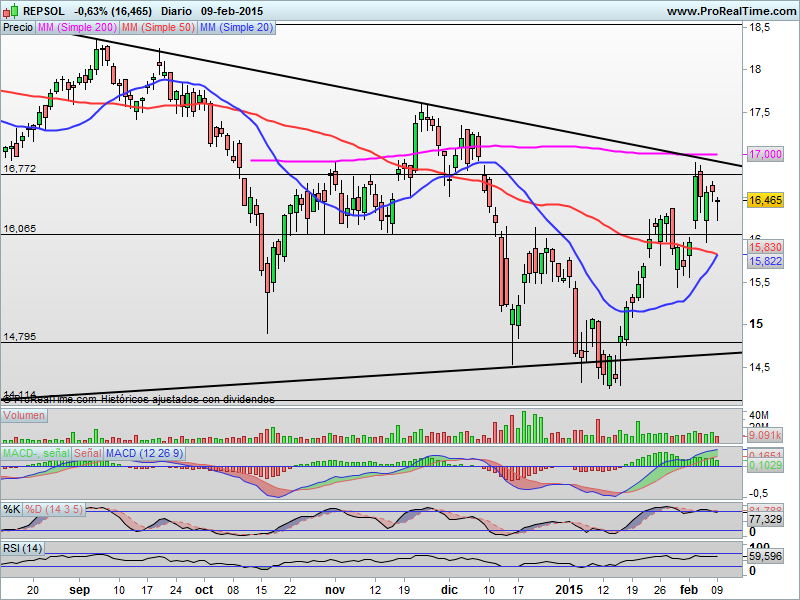Open the www.ProRealTime.com link
The height and width of the screenshot is (600, 800).
[x=731, y=11]
